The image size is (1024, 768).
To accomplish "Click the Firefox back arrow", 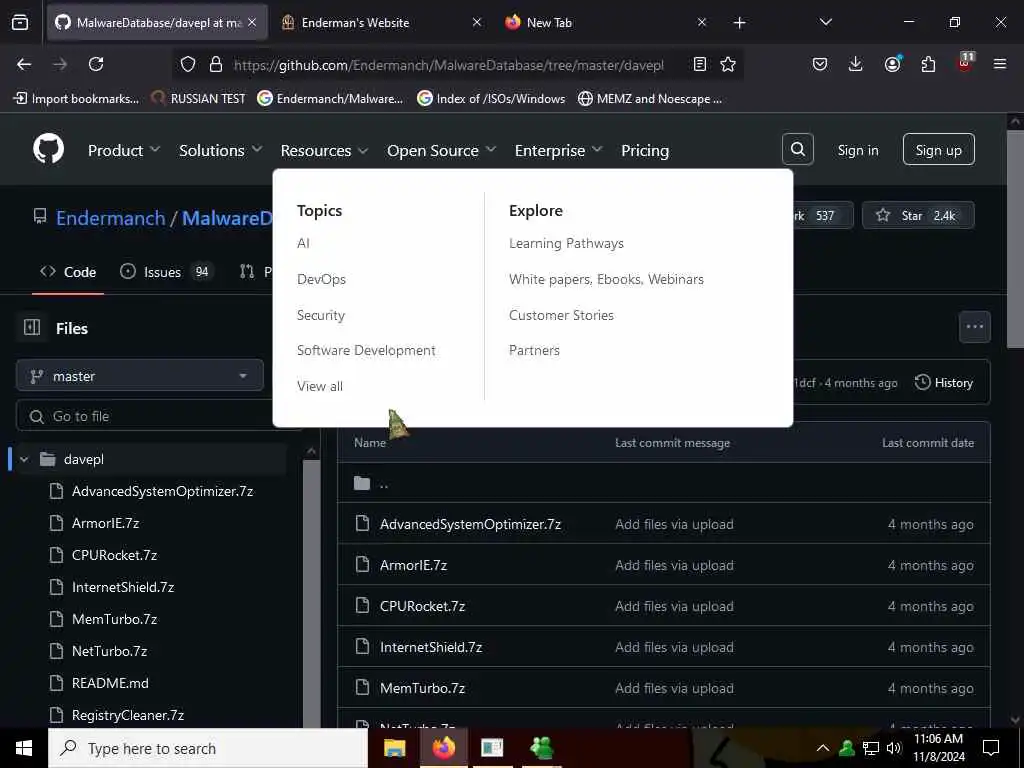I will [x=24, y=64].
